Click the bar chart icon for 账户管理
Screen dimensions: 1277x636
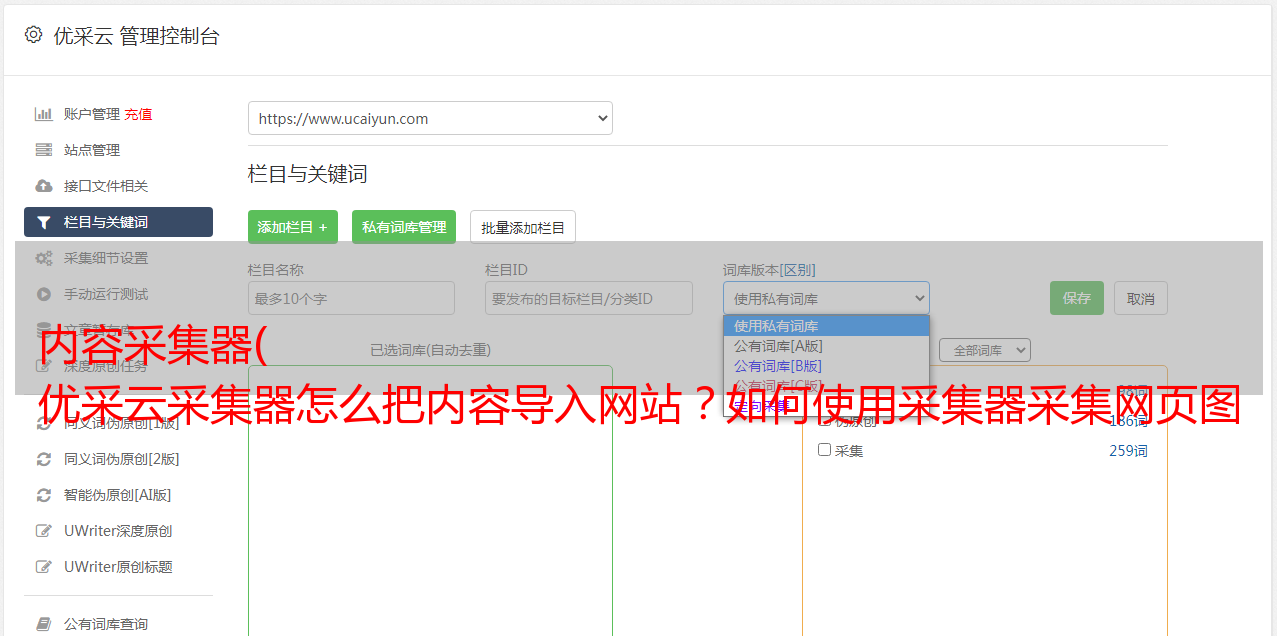coord(44,114)
